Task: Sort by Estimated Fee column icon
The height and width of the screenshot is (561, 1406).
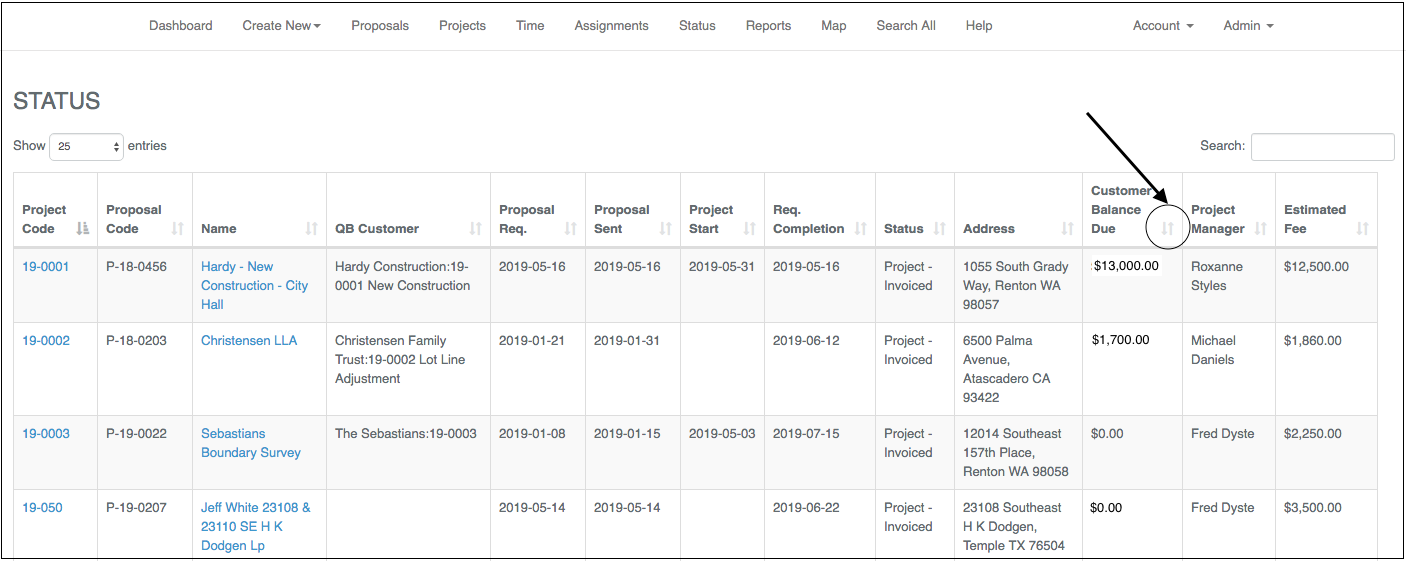Action: pos(1363,229)
